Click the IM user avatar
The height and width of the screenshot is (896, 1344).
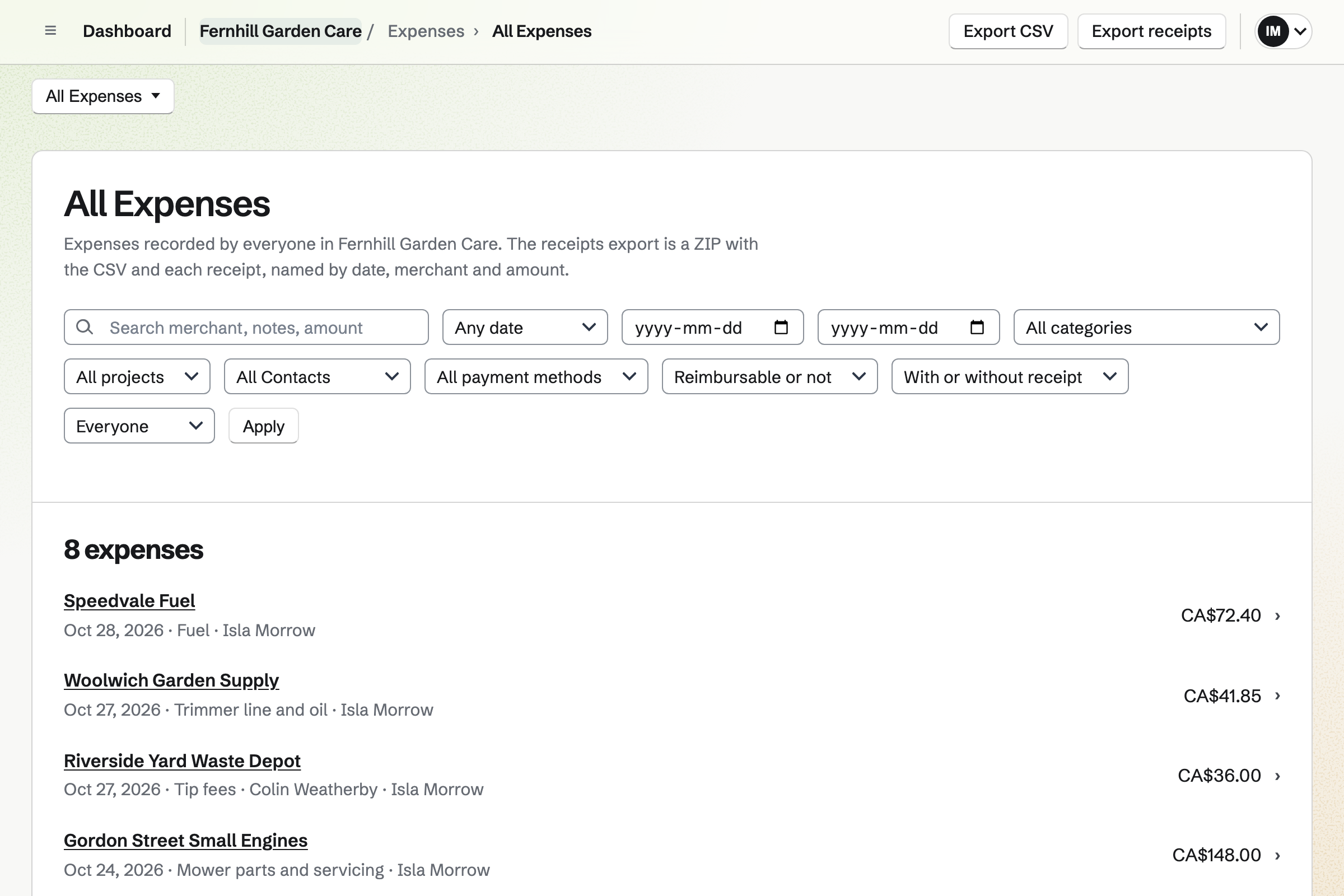click(x=1272, y=31)
